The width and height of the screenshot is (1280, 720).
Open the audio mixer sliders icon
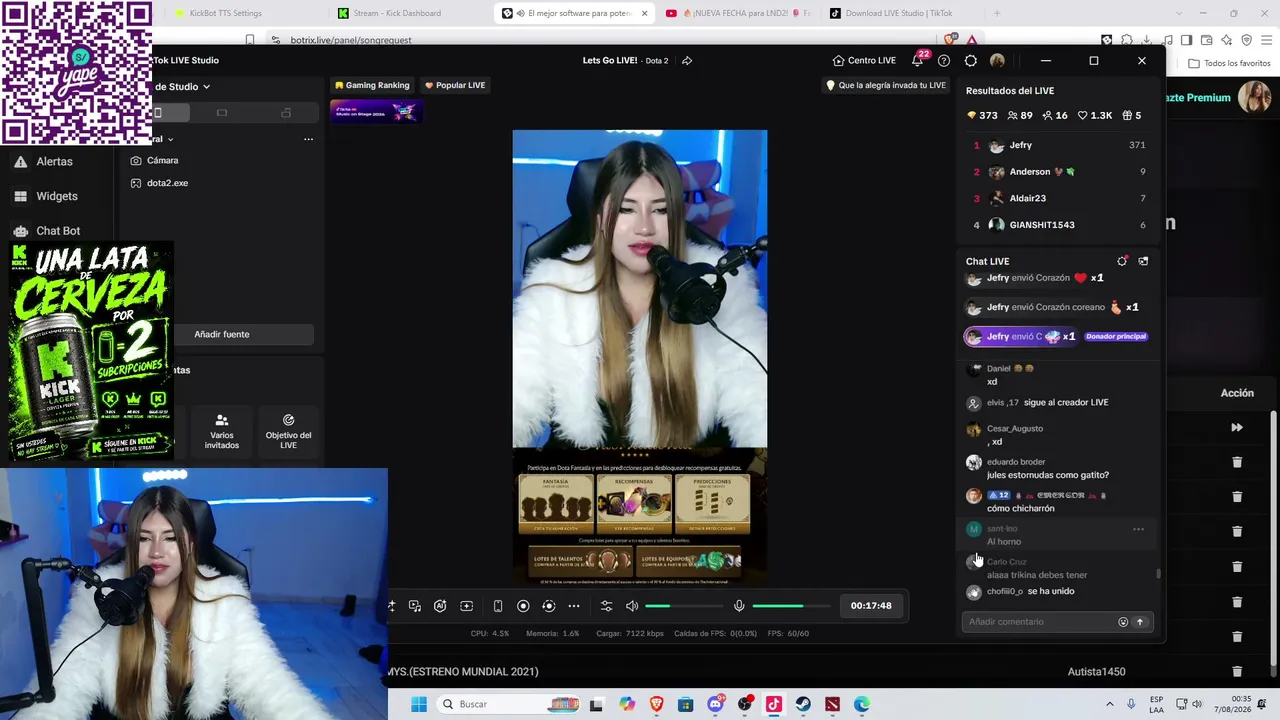click(x=606, y=606)
